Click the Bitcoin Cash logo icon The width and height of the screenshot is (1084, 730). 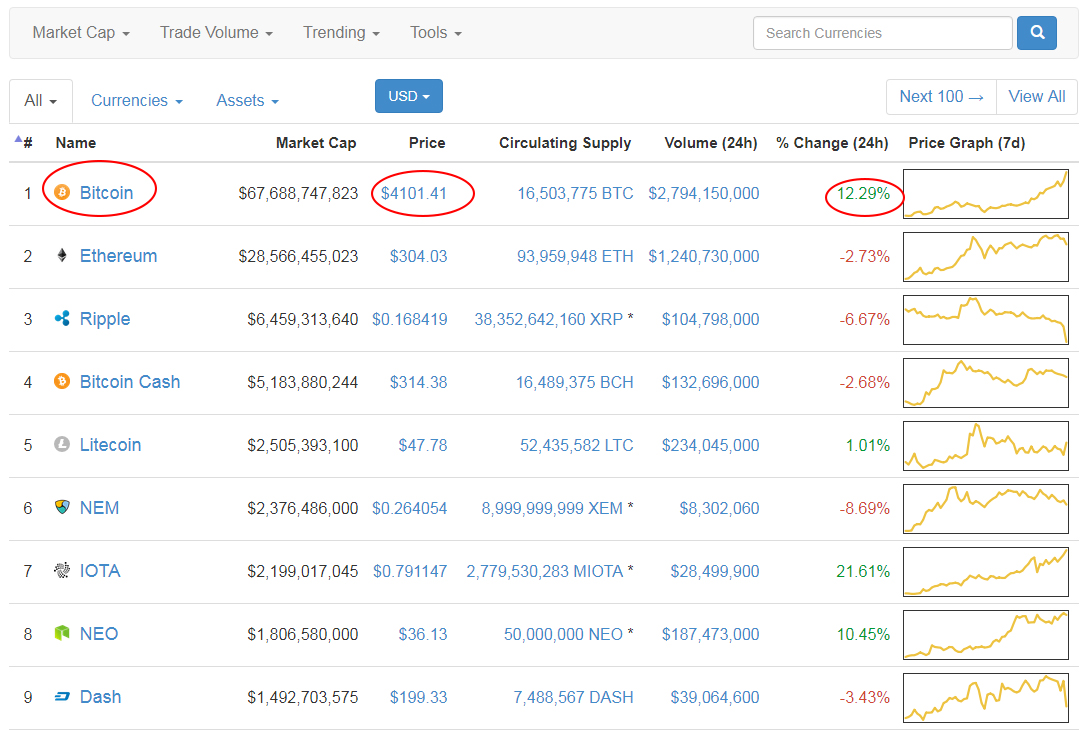[x=62, y=382]
